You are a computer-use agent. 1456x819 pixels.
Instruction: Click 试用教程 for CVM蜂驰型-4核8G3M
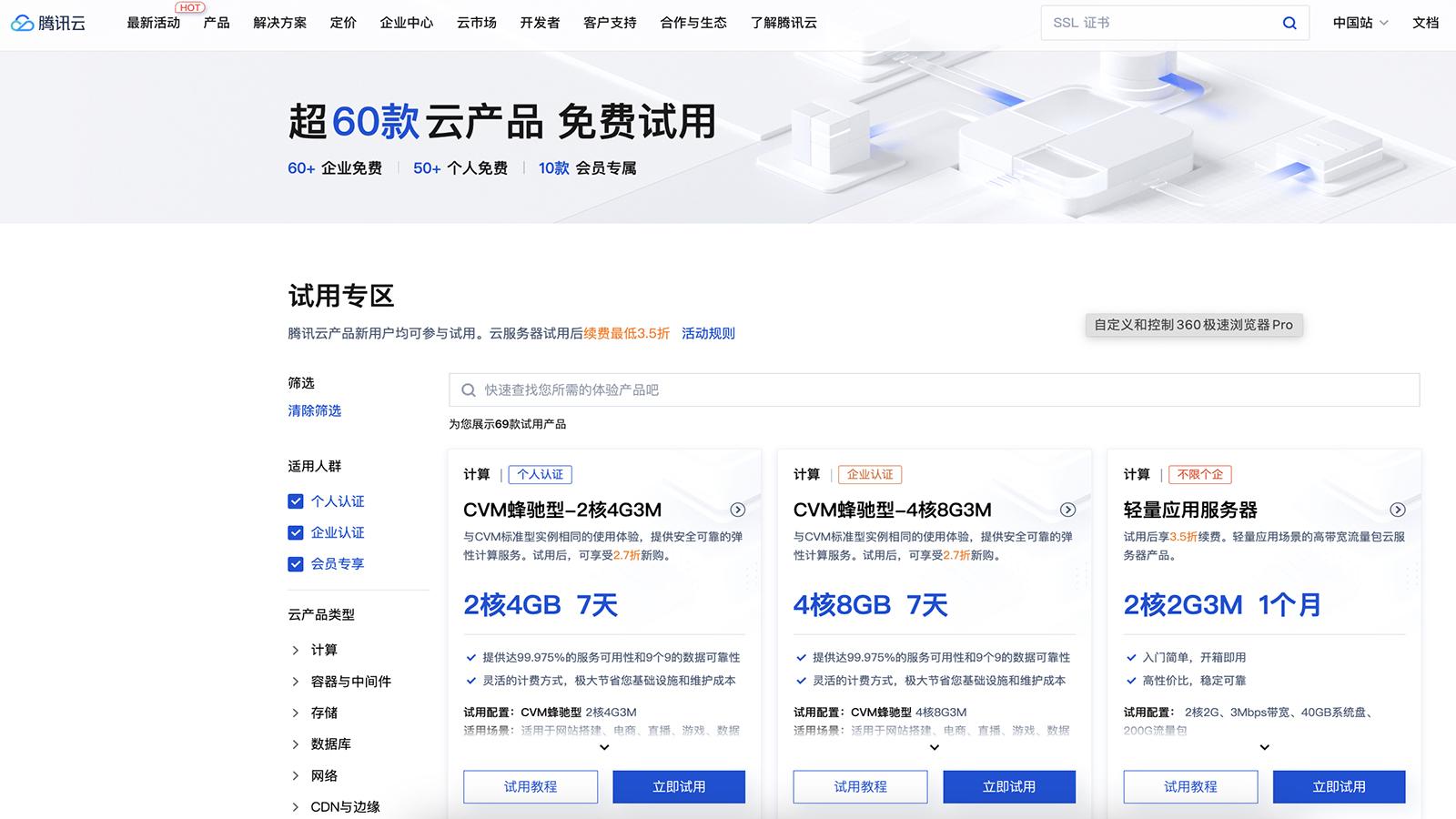tap(861, 787)
